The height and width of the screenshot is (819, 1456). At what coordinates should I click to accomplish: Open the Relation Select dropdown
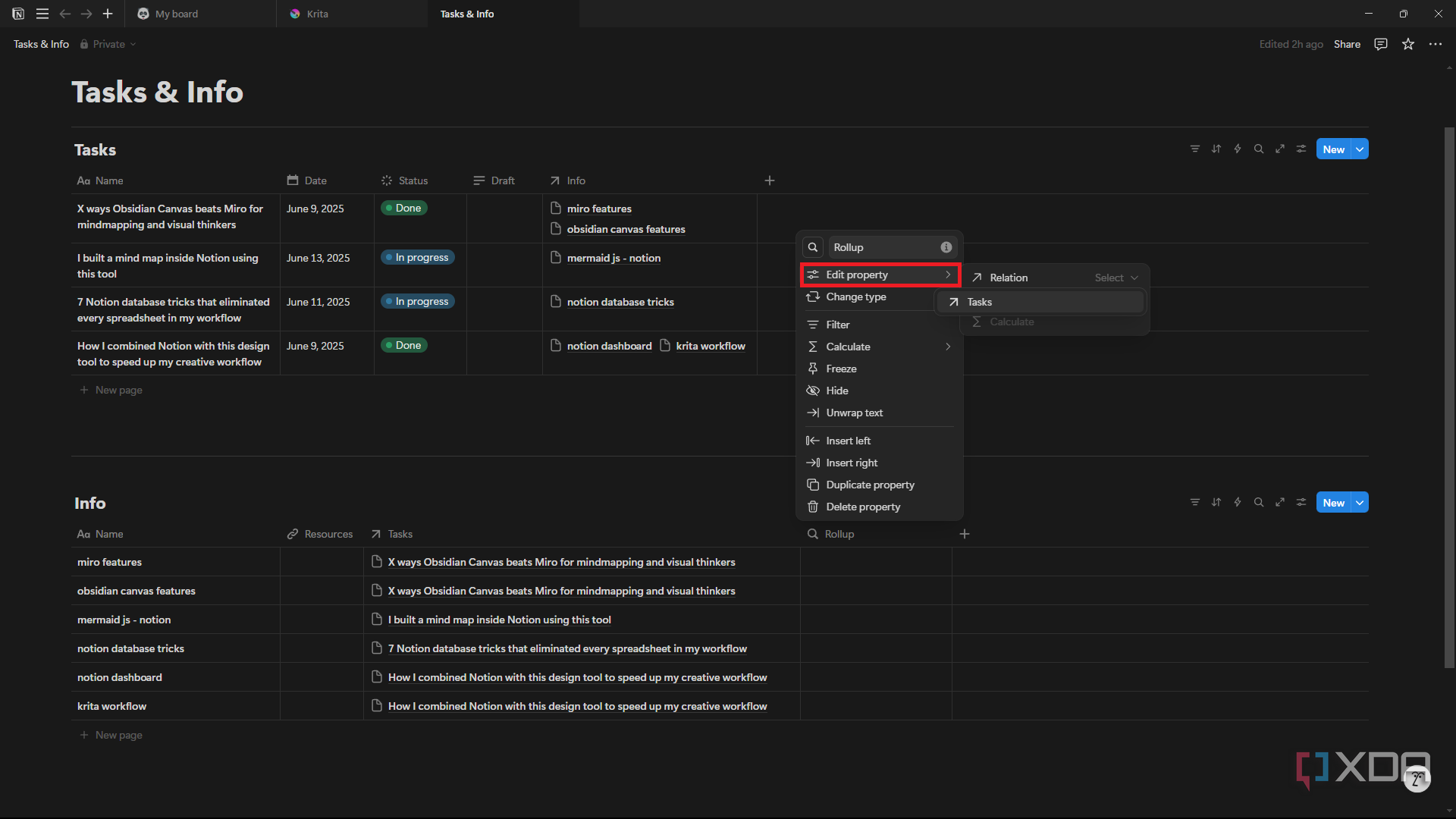1116,278
